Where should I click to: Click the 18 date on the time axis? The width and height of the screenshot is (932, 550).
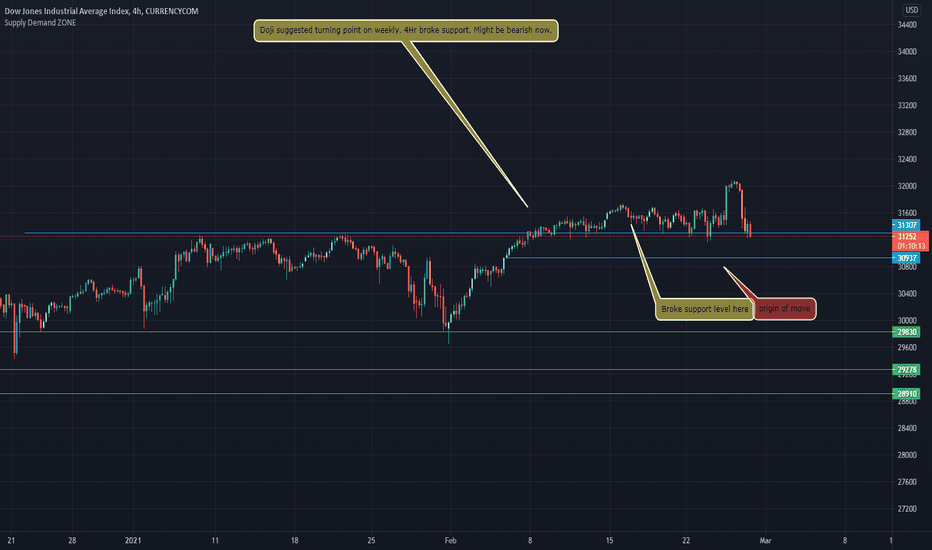pos(294,540)
